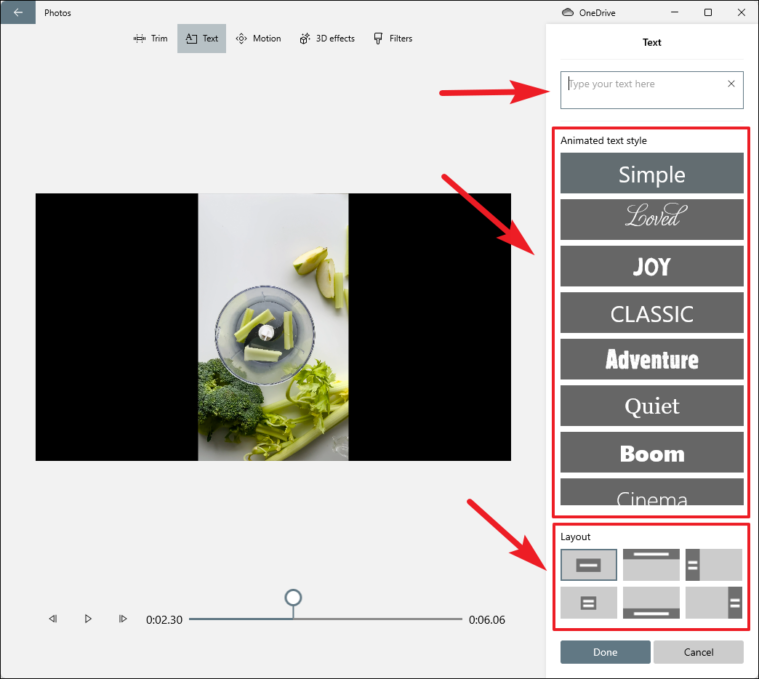This screenshot has width=759, height=679.
Task: Minimize the Photos window
Action: click(674, 13)
